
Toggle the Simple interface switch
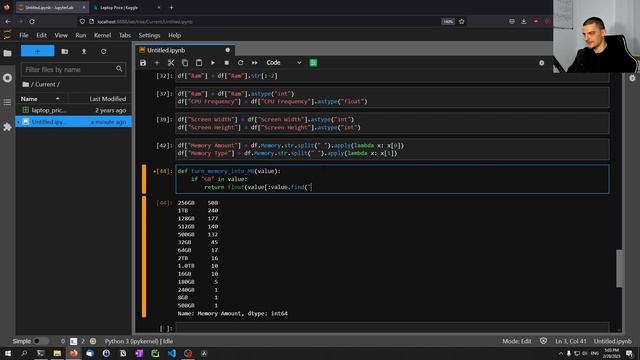click(x=41, y=341)
